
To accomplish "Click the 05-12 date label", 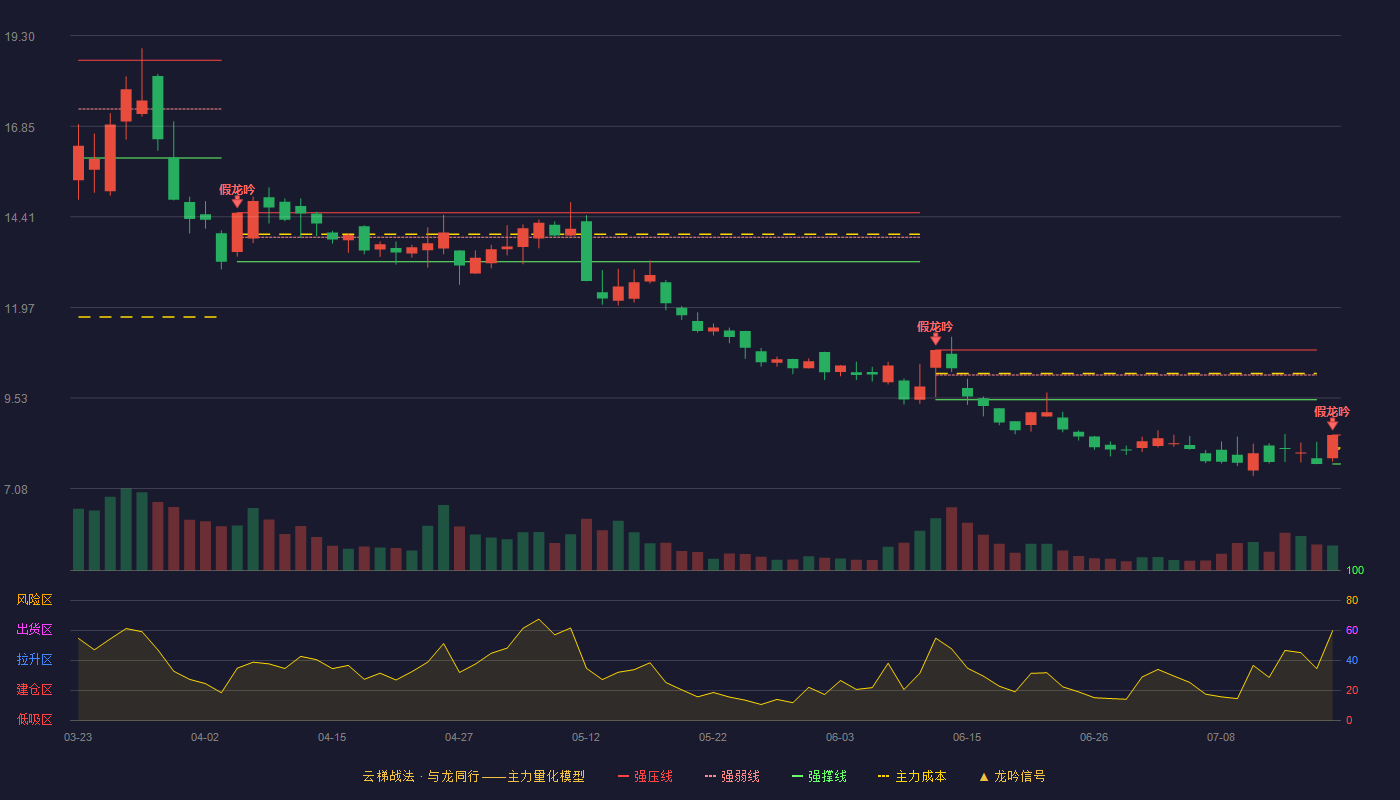I will tap(586, 737).
